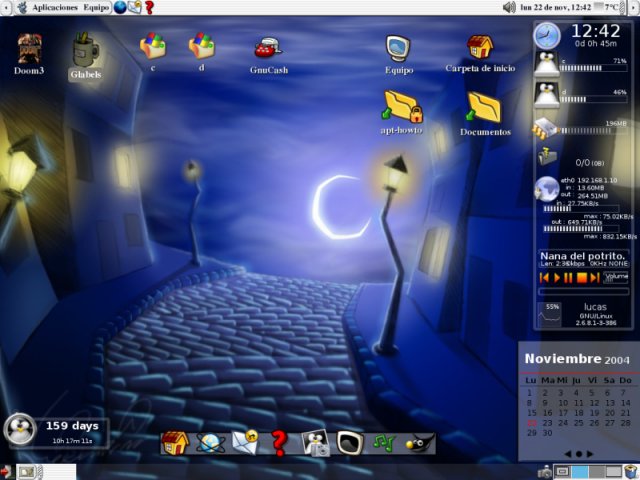Viewport: 640px width, 480px height.
Task: Click the stop button in music widget
Action: [580, 277]
